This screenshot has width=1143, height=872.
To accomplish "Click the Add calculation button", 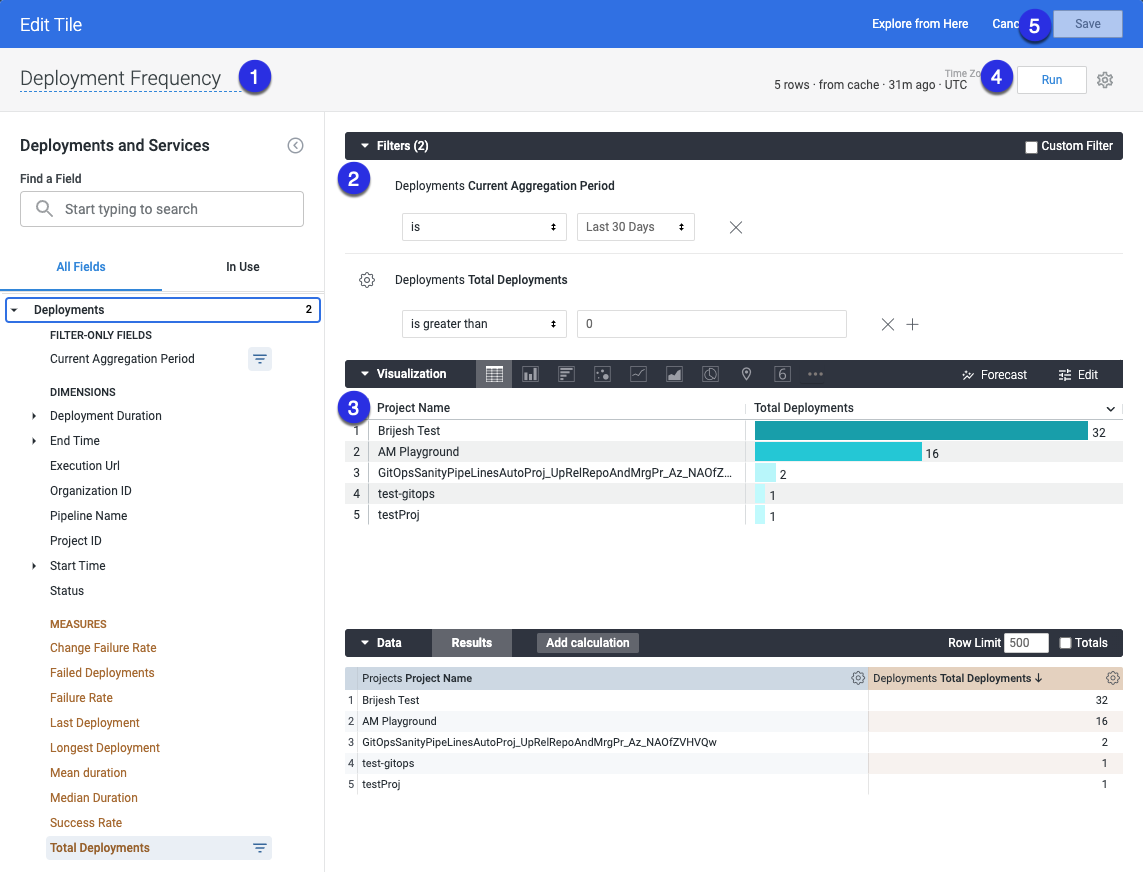I will pos(587,643).
